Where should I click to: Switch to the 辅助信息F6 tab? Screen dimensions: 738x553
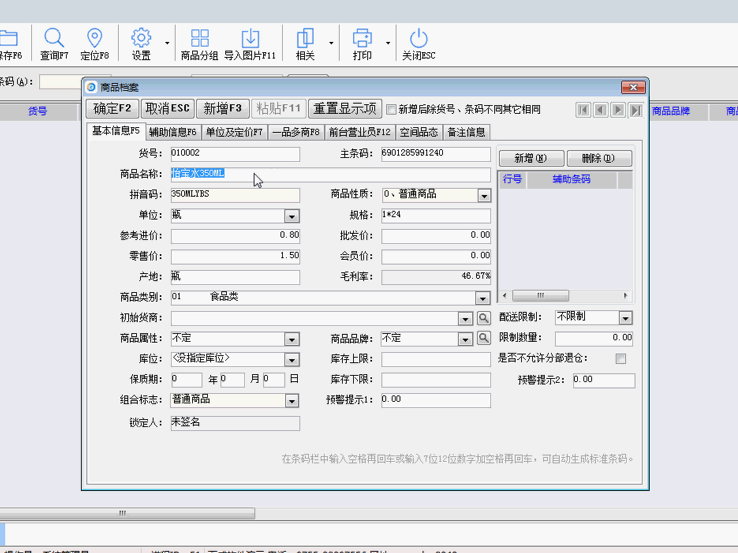tap(173, 132)
